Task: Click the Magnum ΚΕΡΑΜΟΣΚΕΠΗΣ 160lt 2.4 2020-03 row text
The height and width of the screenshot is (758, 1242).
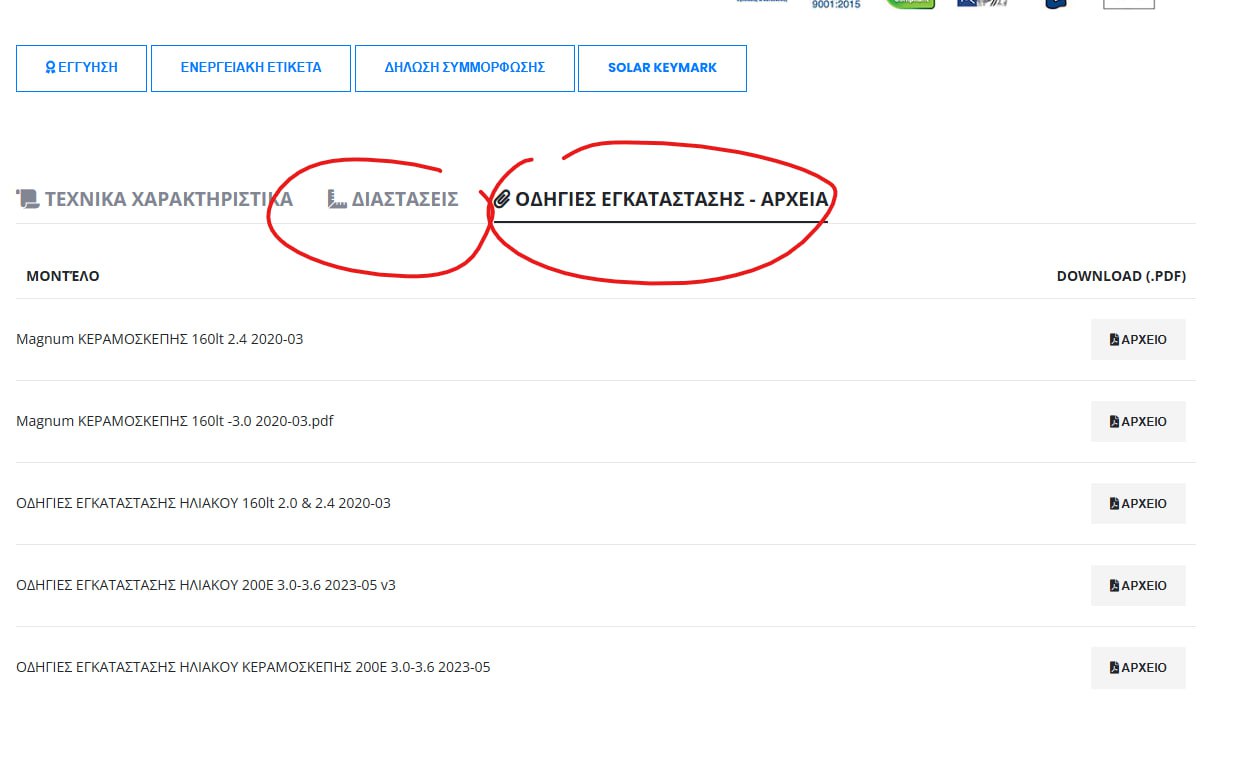Action: tap(159, 339)
